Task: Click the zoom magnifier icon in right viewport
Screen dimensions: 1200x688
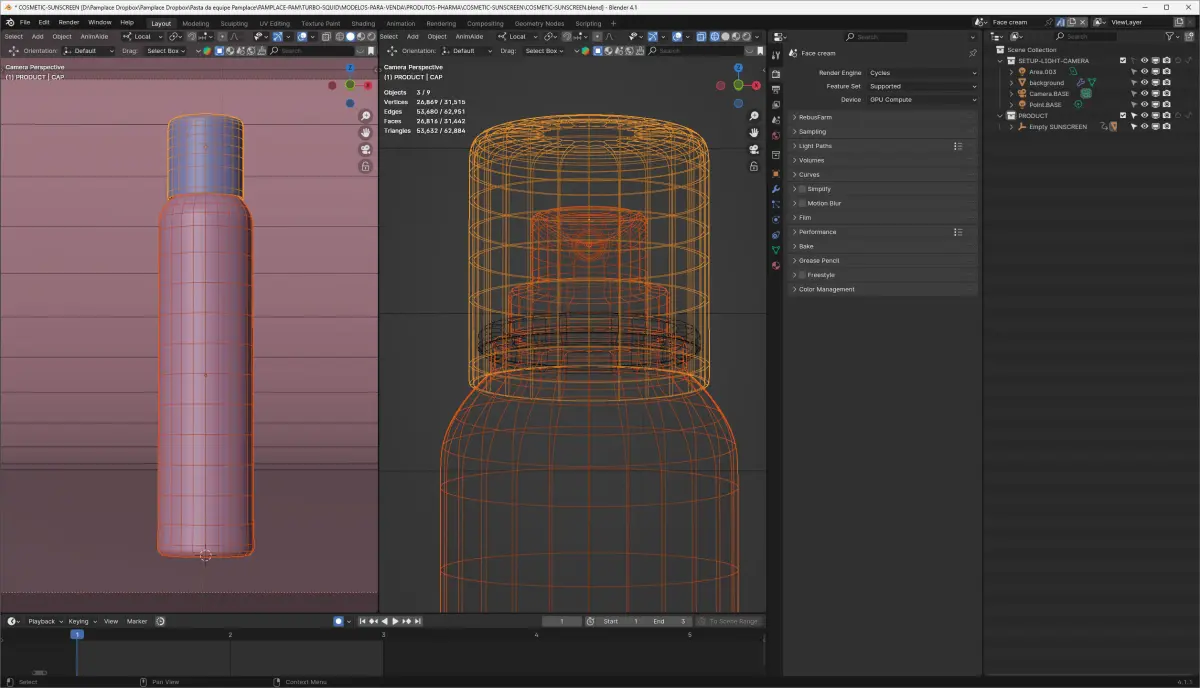Action: tap(754, 117)
